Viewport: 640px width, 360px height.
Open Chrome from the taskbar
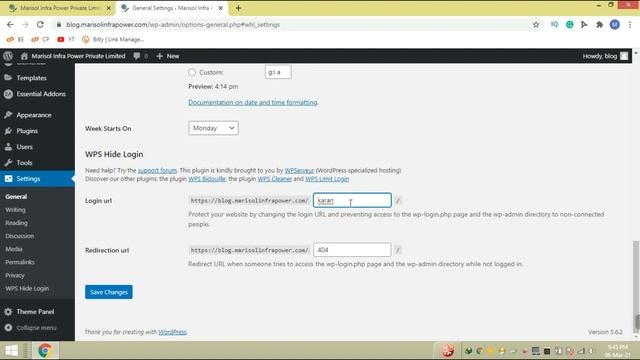(45, 350)
